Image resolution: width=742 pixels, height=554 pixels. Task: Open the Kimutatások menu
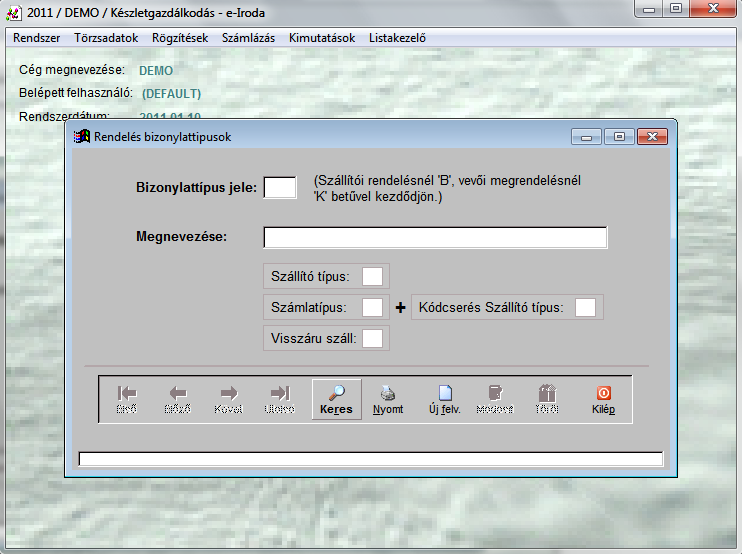[x=322, y=38]
